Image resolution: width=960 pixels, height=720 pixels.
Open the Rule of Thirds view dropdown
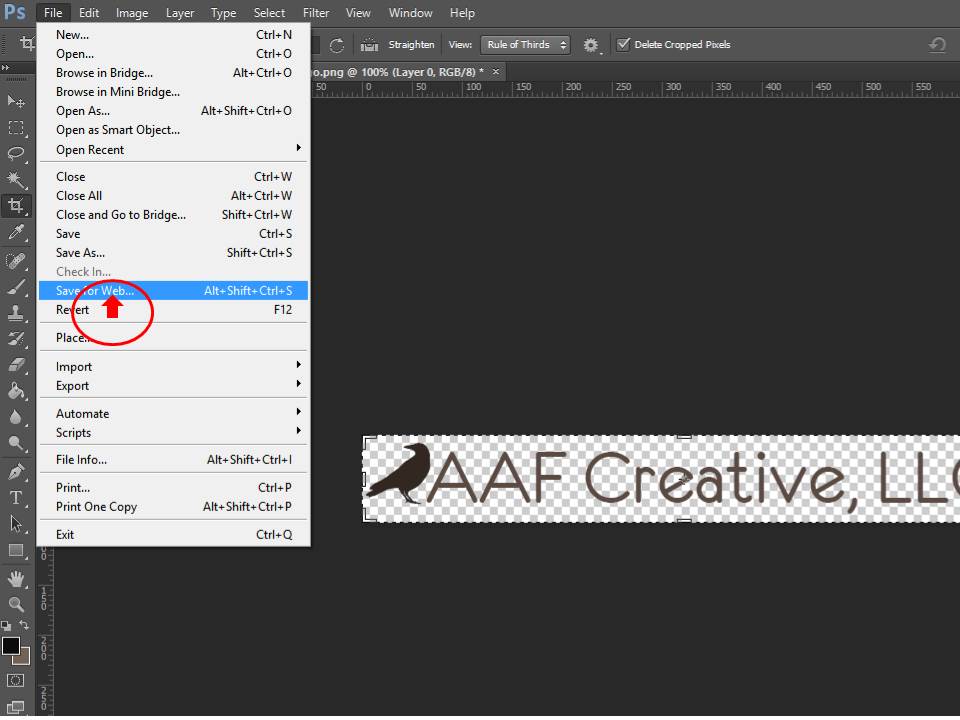525,45
